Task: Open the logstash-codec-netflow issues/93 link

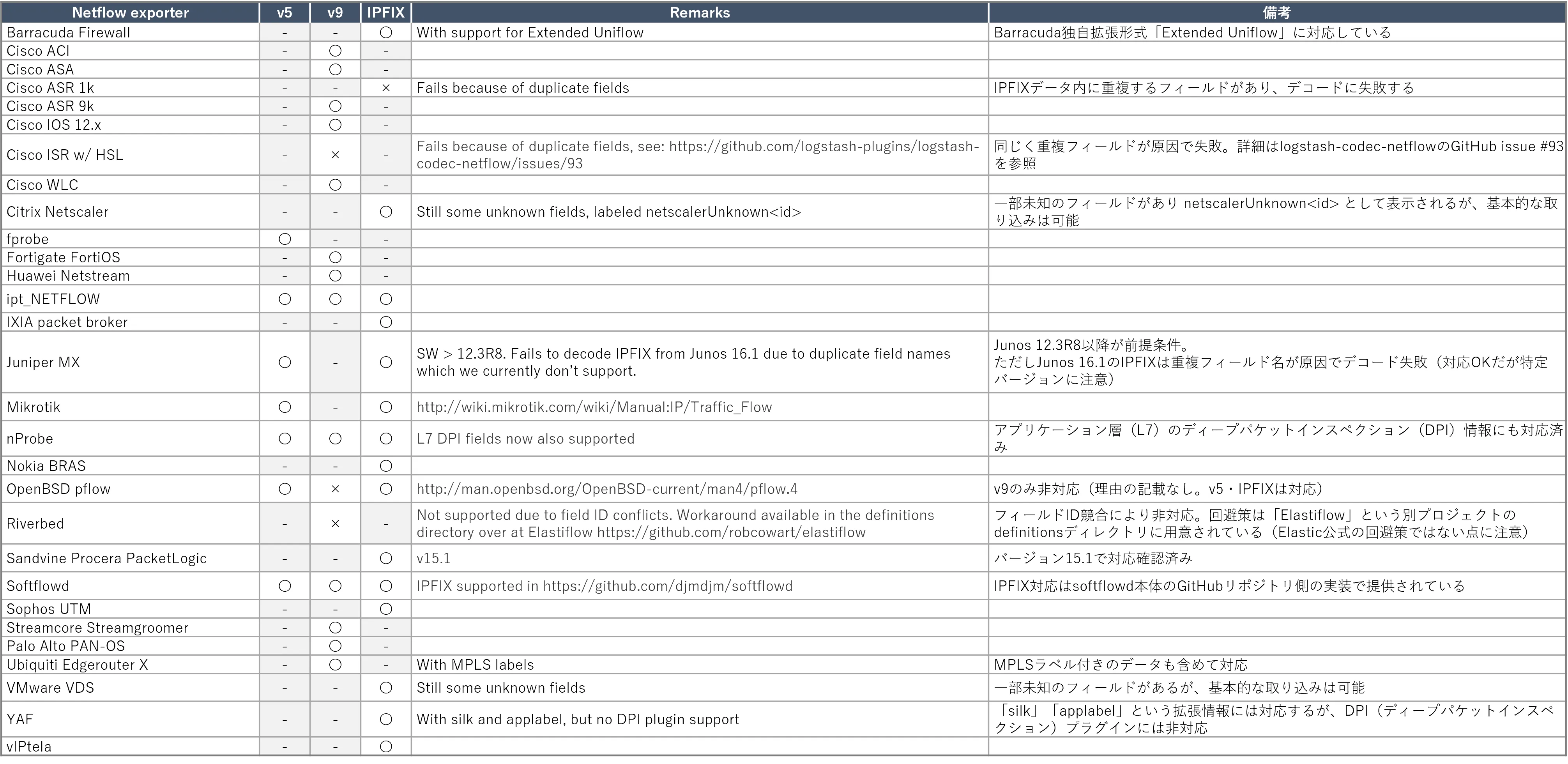Action: pos(698,155)
